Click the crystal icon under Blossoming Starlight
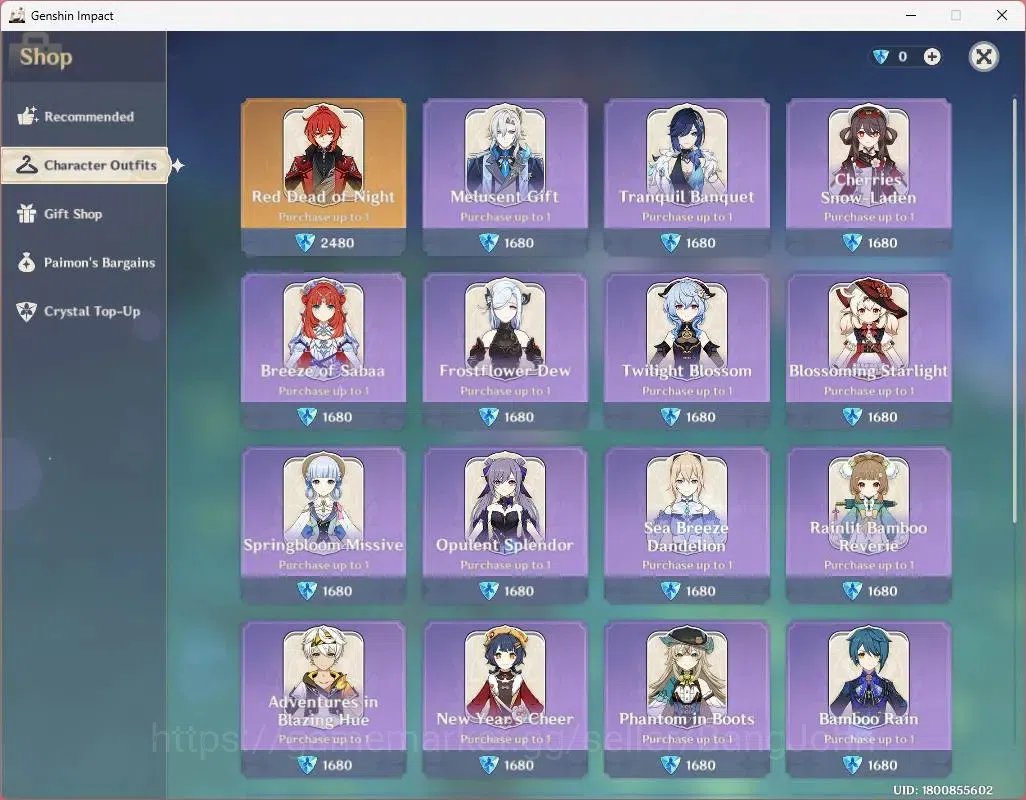 point(852,417)
